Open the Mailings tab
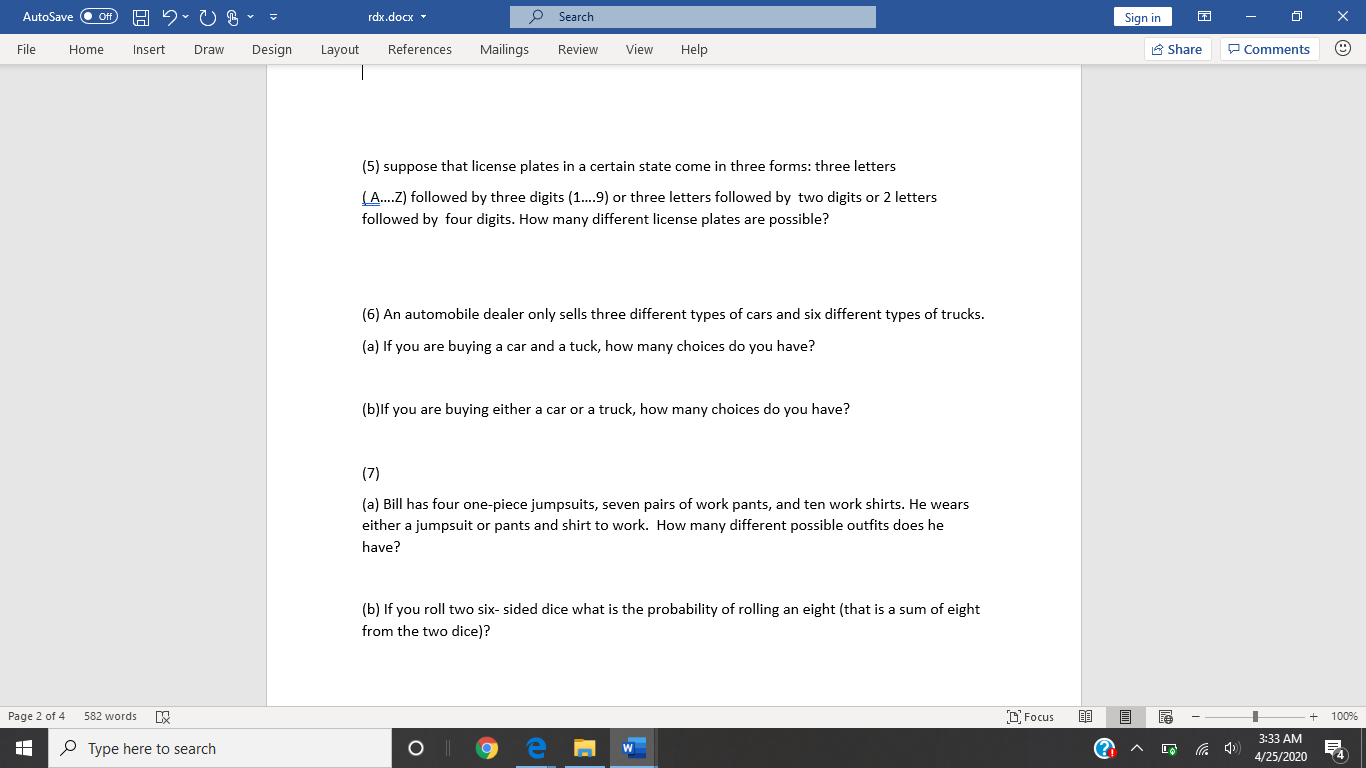 click(x=504, y=49)
